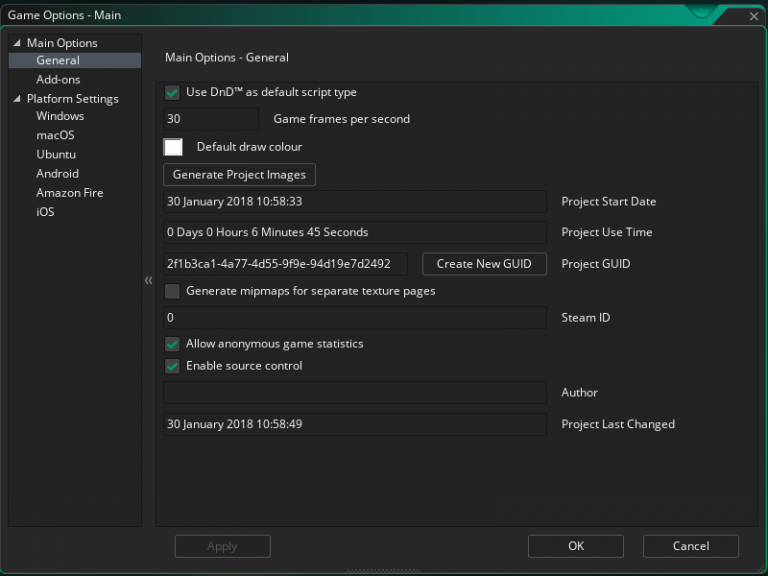Close the Game Options window
Image resolution: width=768 pixels, height=576 pixels.
[754, 16]
